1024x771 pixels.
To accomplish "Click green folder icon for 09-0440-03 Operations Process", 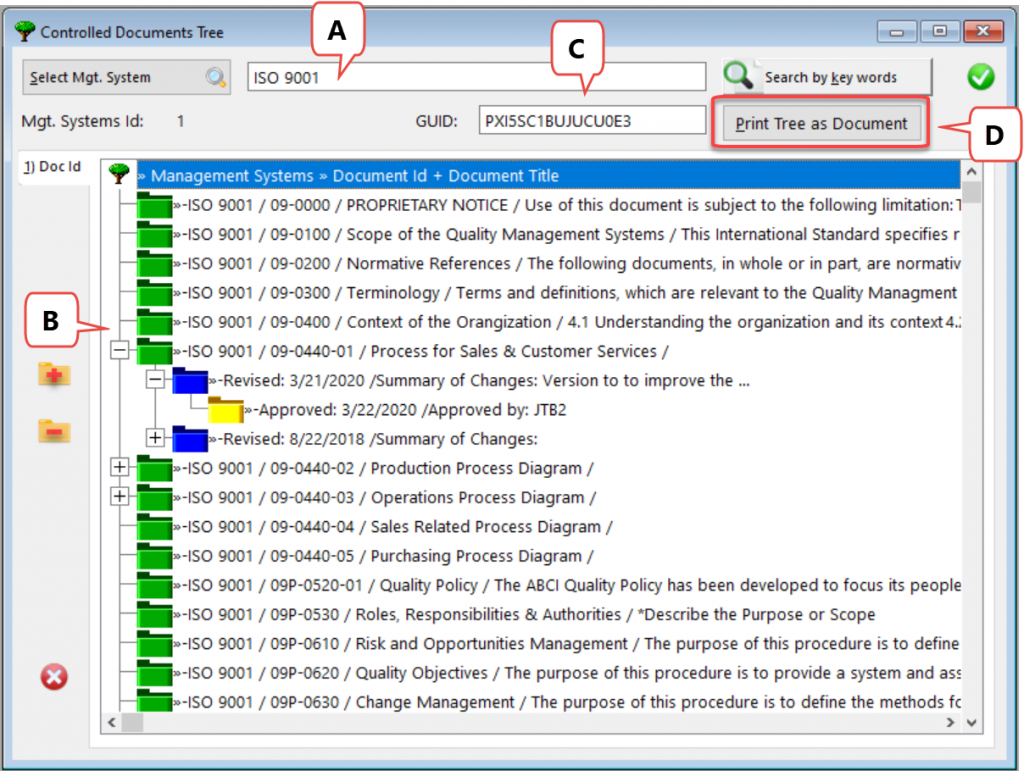I will pos(154,497).
